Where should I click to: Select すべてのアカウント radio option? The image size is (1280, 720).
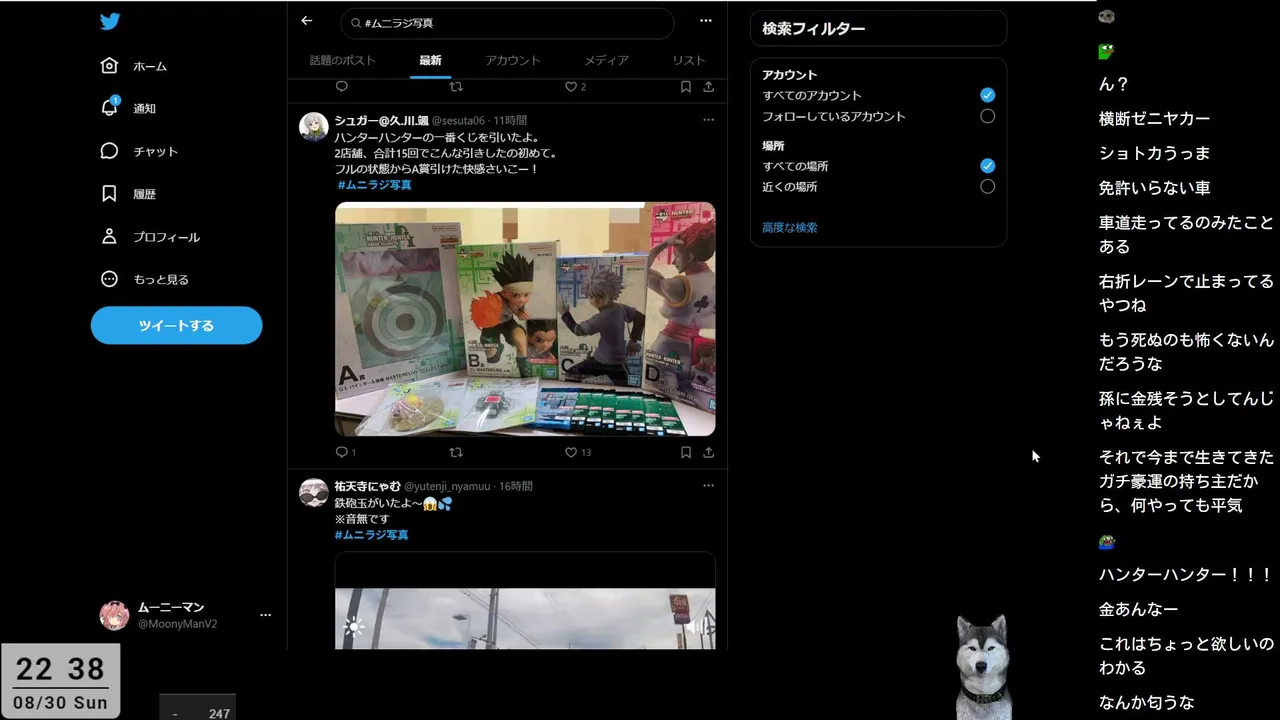point(987,95)
